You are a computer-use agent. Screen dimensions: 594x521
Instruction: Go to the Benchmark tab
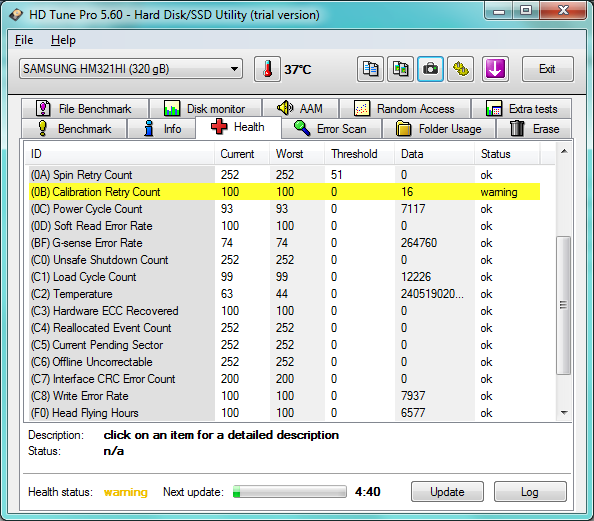click(x=74, y=128)
